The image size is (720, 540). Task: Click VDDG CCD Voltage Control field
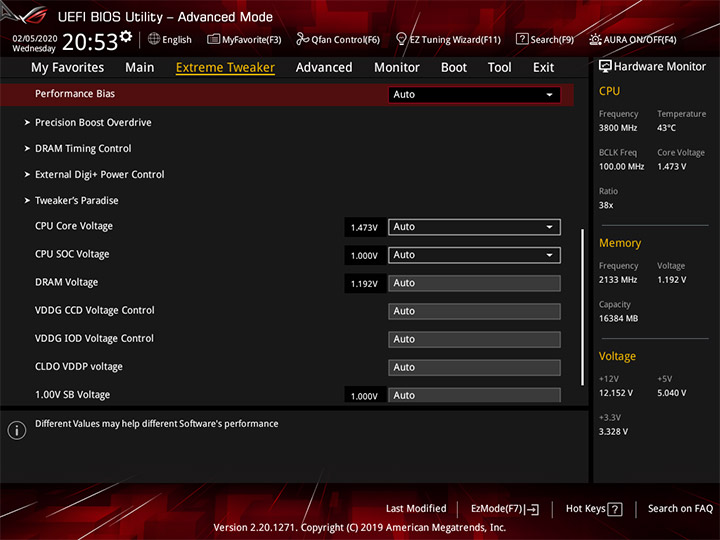point(474,311)
